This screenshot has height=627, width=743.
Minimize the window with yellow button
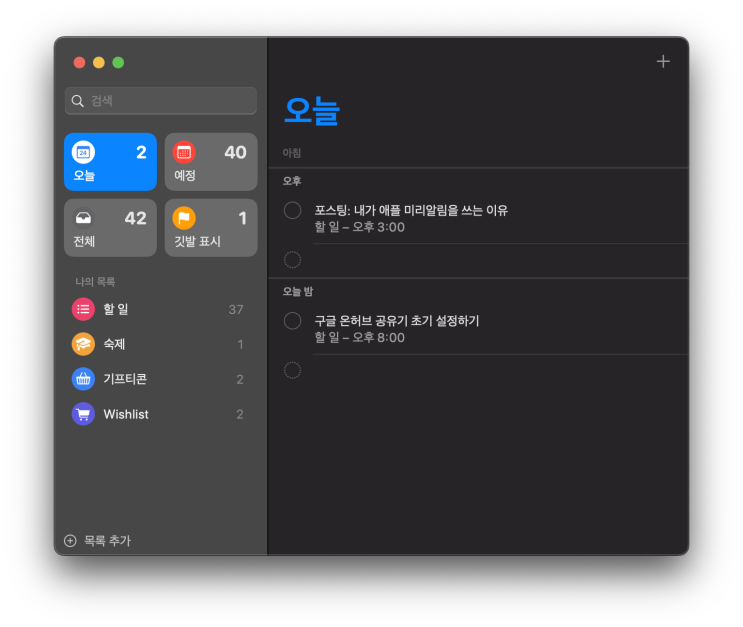point(99,63)
